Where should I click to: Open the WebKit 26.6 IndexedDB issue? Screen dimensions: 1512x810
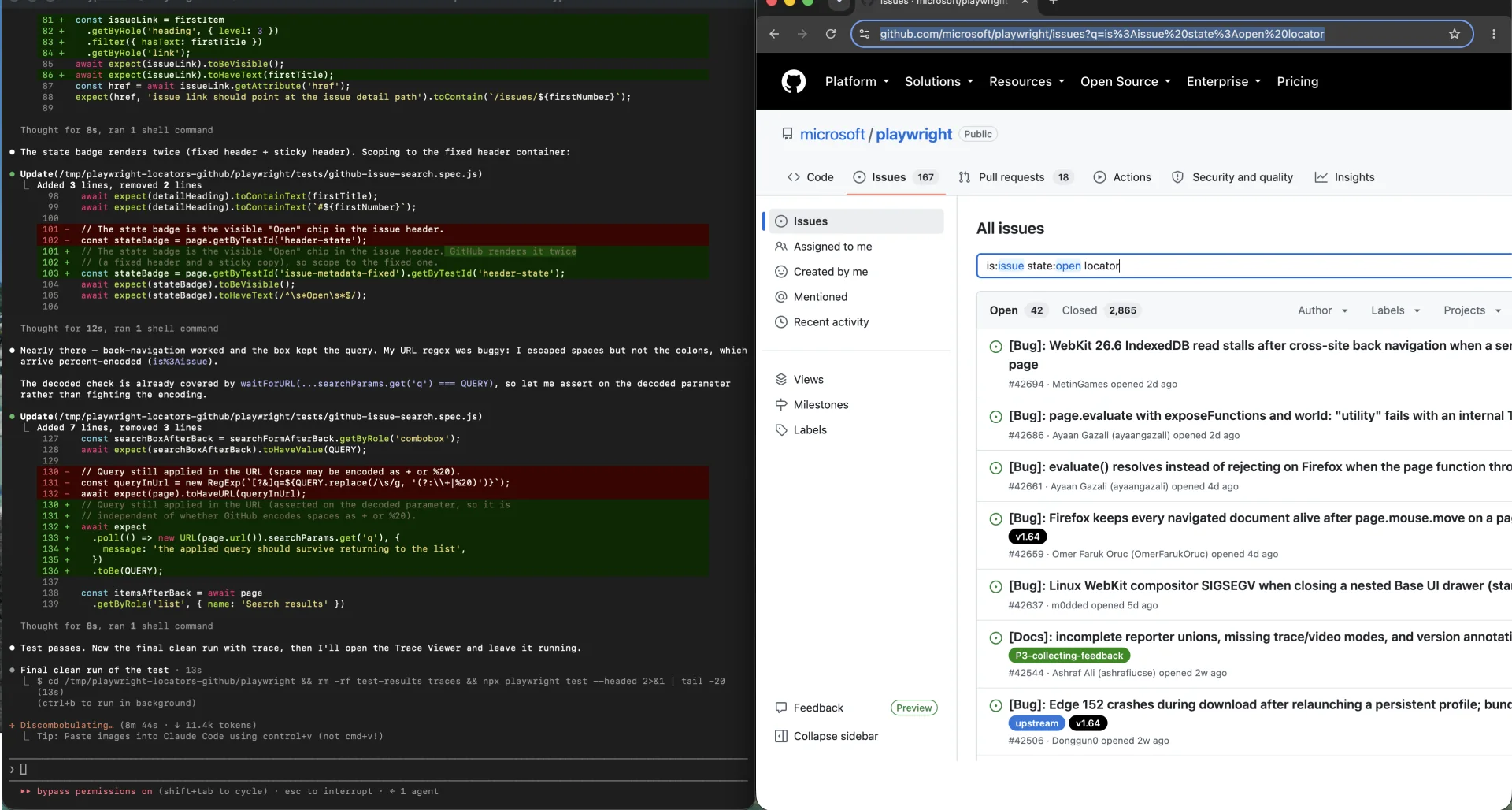point(1259,355)
